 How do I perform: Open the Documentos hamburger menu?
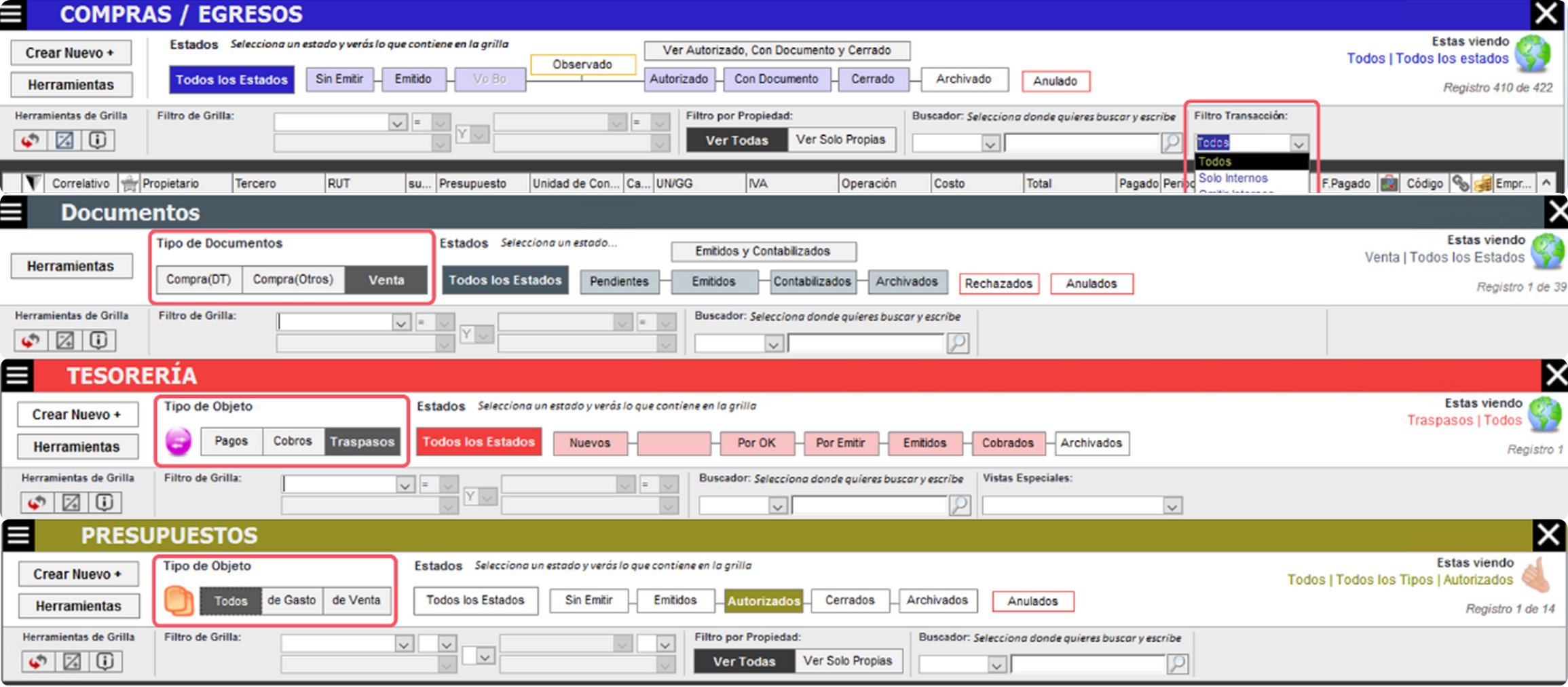(12, 212)
